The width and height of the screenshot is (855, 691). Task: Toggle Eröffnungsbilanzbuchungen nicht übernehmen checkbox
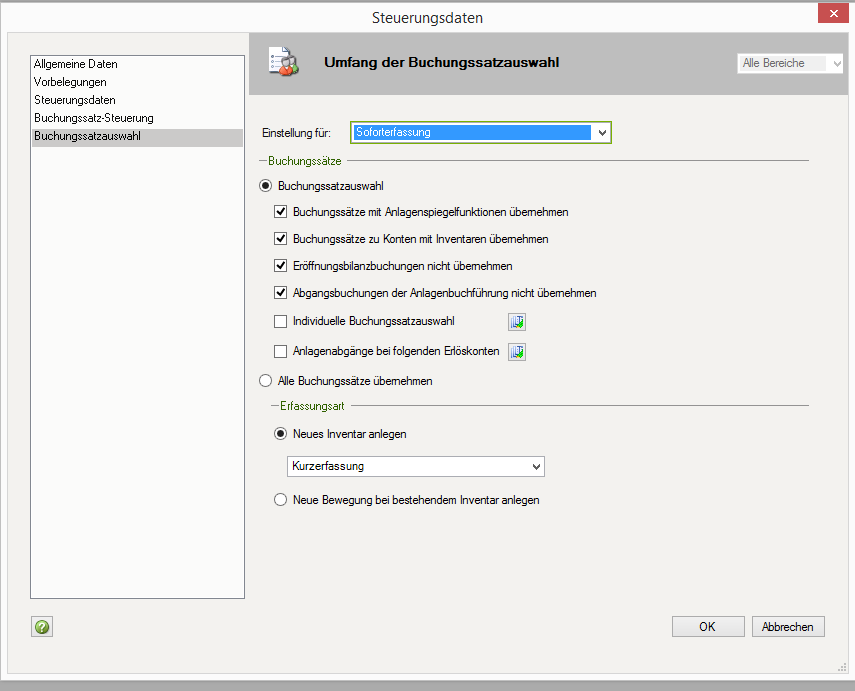281,266
